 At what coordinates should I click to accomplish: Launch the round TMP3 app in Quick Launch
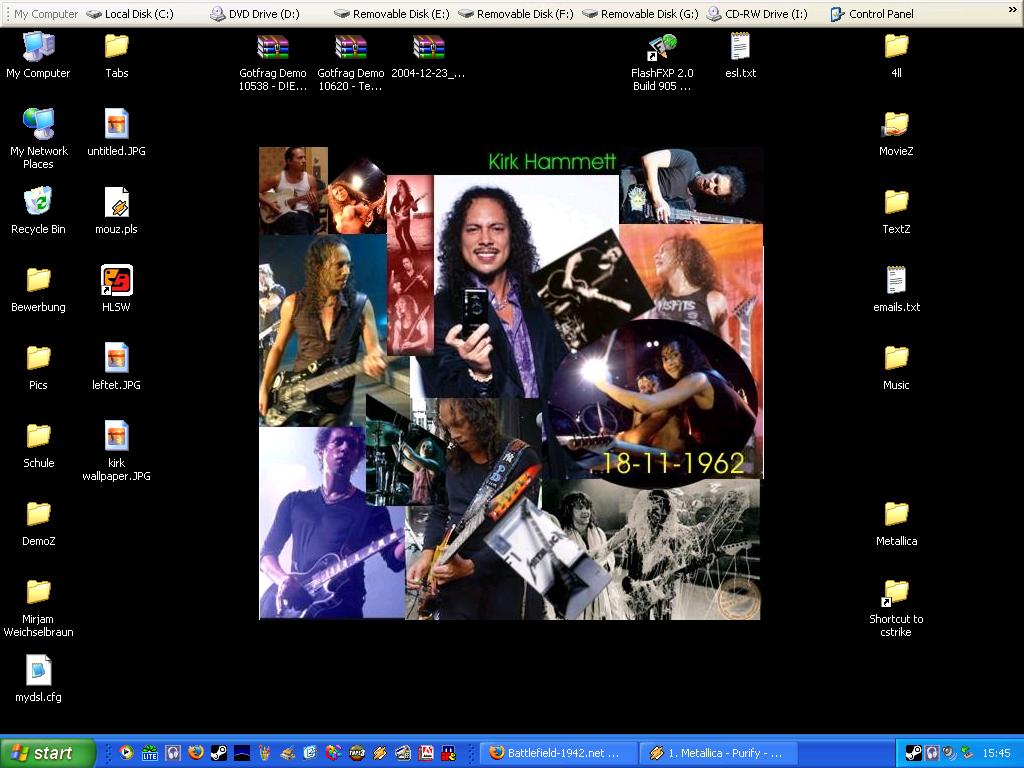click(x=357, y=753)
